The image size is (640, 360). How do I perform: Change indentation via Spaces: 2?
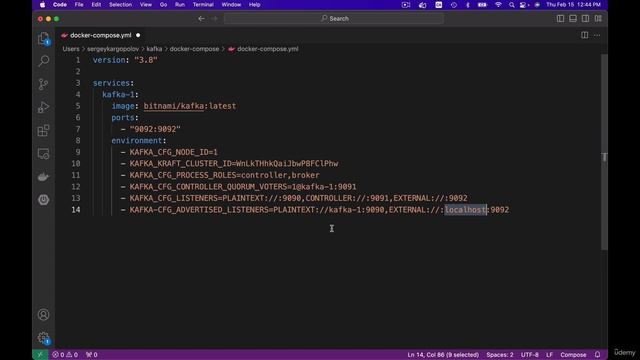tap(500, 355)
